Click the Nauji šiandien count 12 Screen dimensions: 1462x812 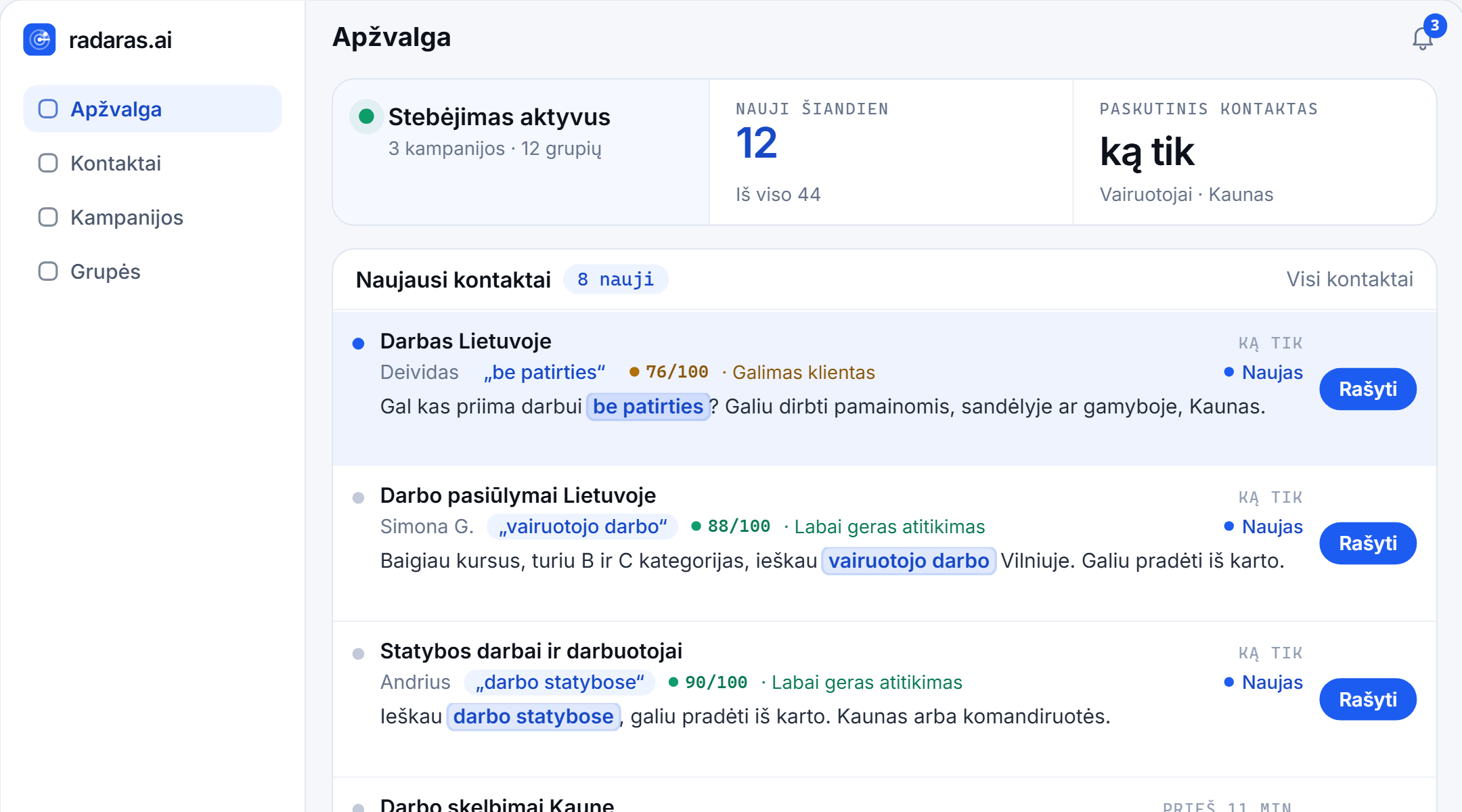point(757,143)
